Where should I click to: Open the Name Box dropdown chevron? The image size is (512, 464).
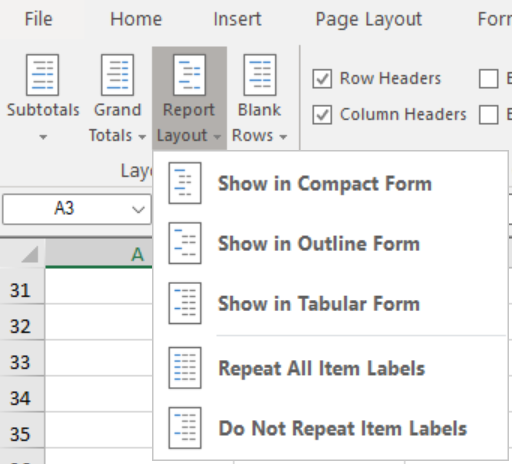pos(138,209)
